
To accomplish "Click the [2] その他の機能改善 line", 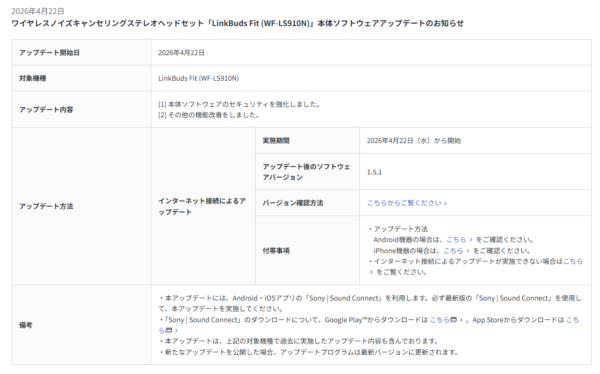I will click(209, 115).
